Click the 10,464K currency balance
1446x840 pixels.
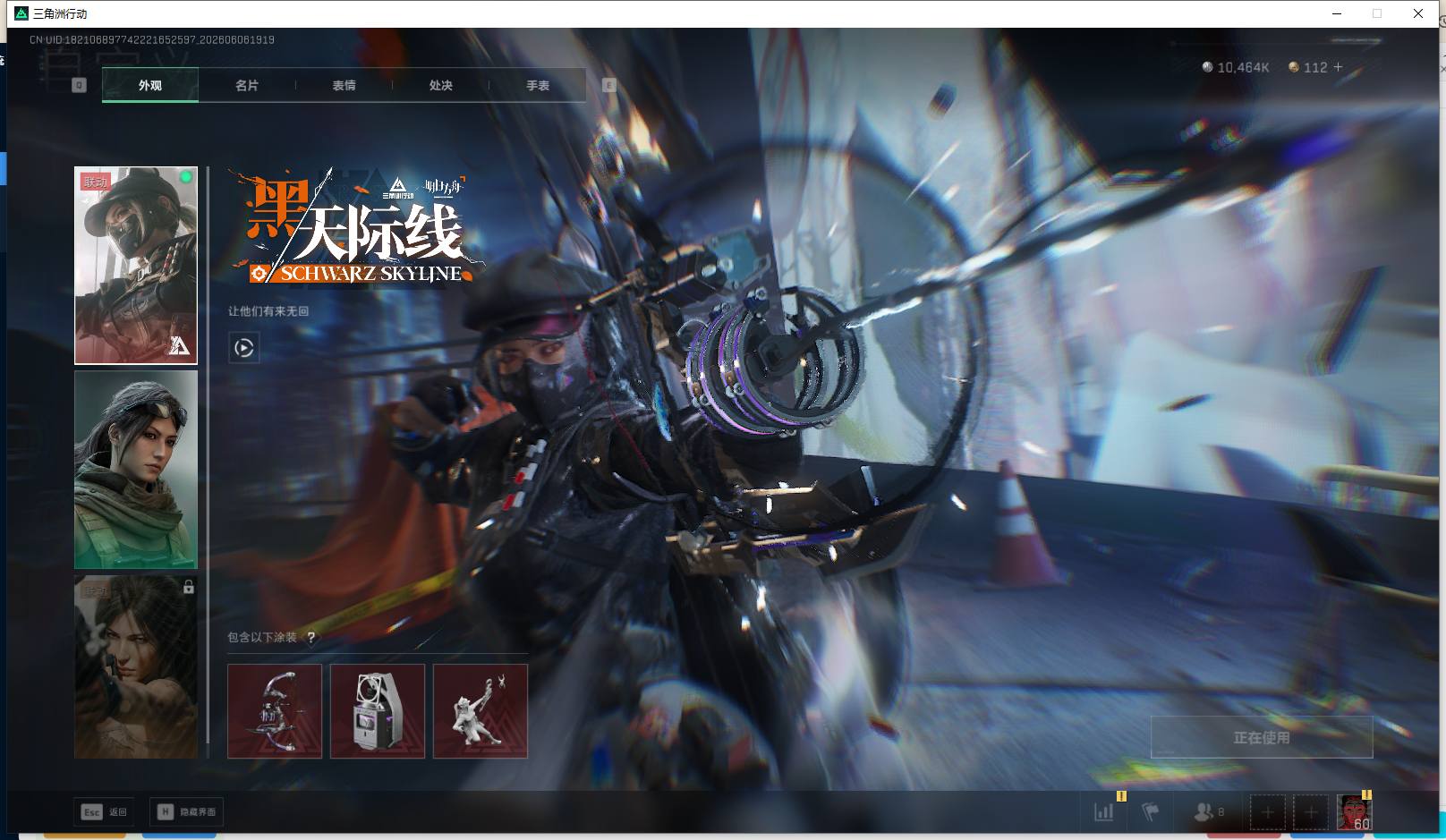[1243, 67]
